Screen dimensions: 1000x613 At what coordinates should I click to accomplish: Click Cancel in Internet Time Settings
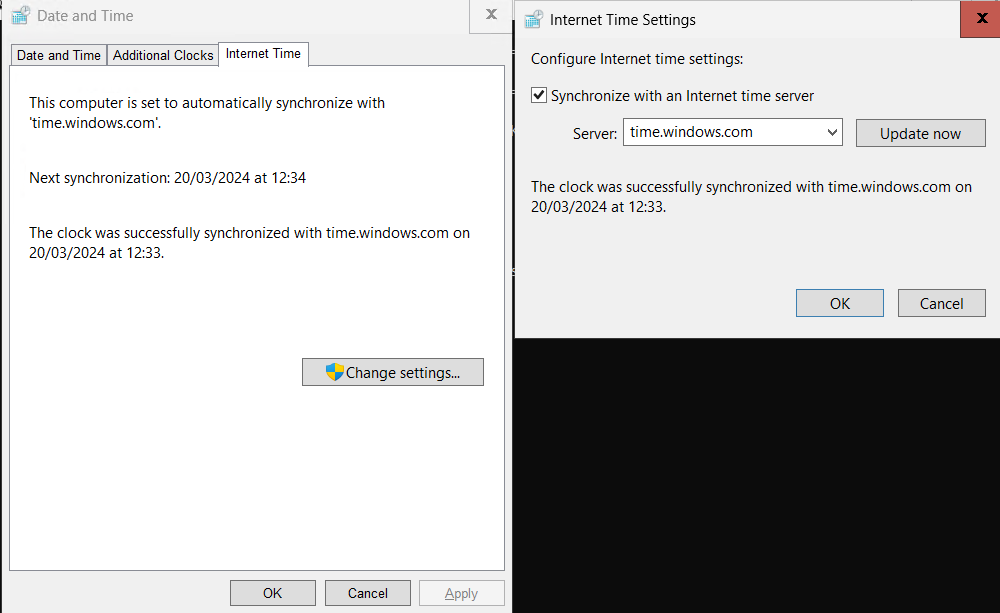tap(941, 302)
